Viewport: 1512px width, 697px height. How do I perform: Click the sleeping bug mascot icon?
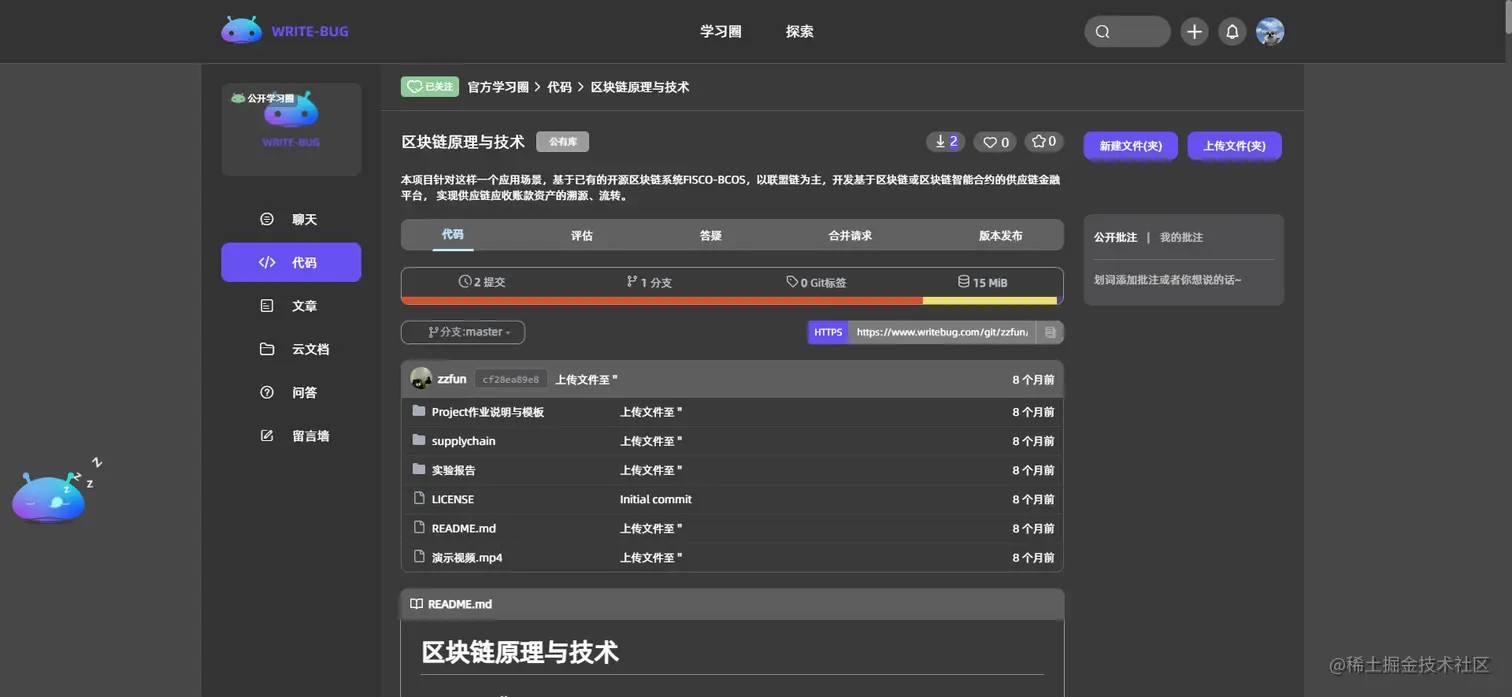50,495
